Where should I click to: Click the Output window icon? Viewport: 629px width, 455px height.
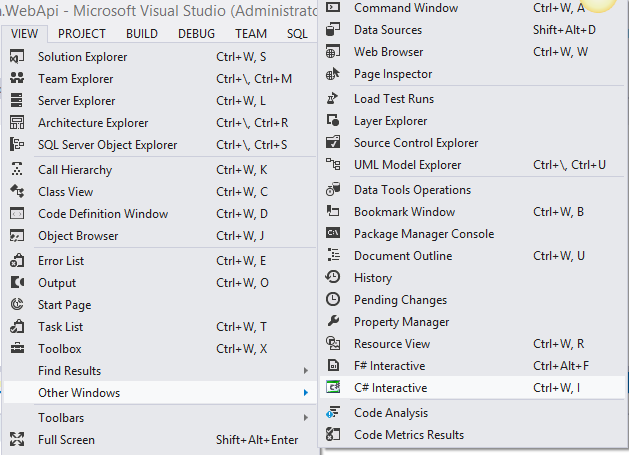(x=17, y=282)
